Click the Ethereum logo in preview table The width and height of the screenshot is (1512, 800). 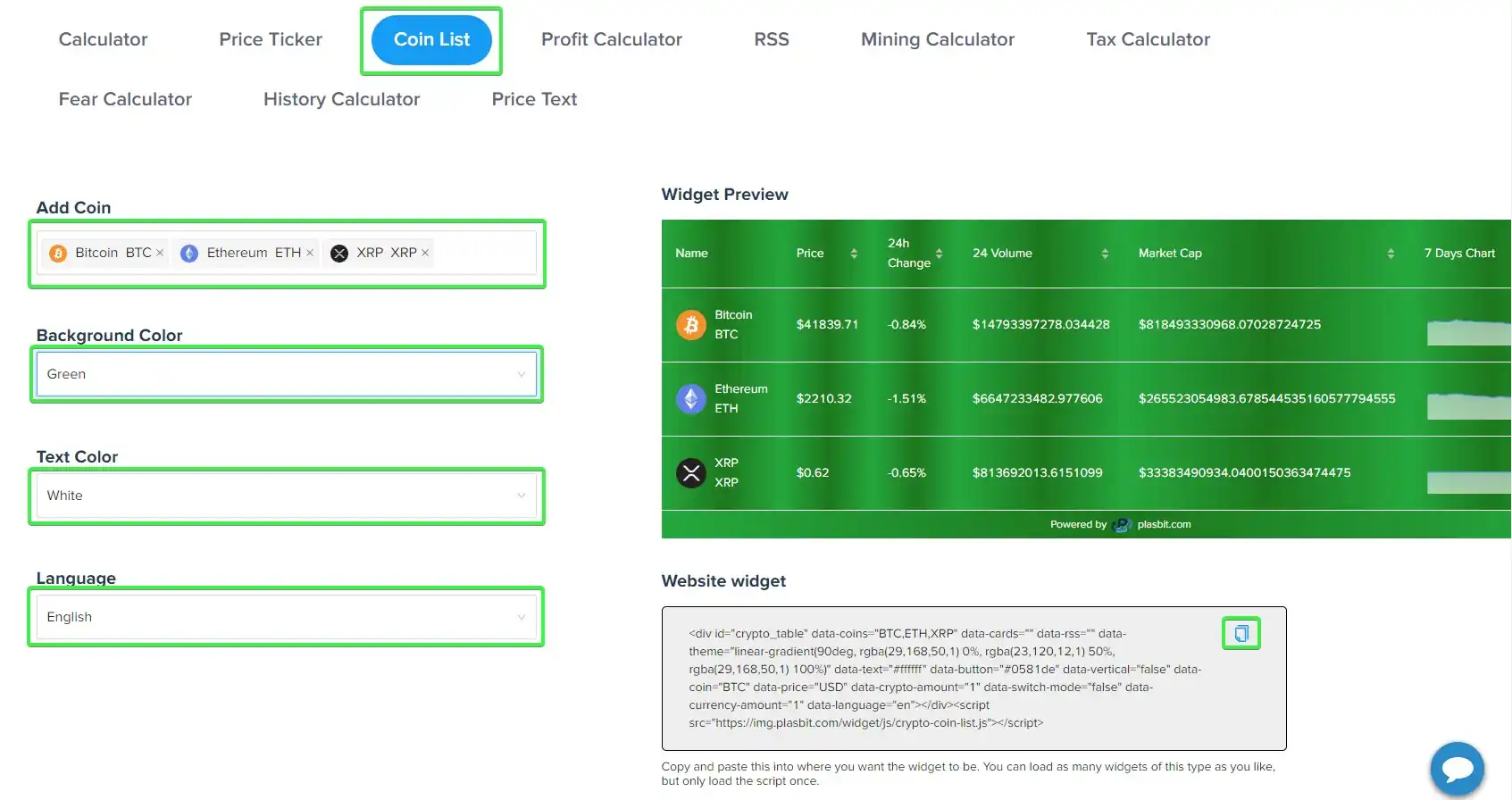pyautogui.click(x=690, y=399)
